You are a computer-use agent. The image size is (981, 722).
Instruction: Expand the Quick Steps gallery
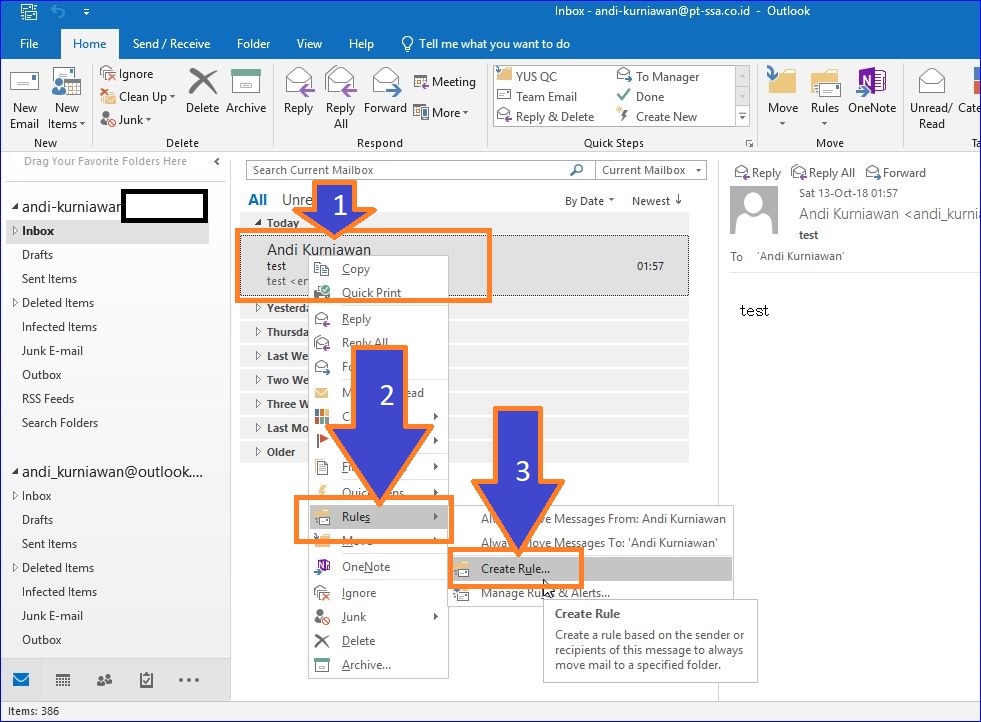[742, 116]
